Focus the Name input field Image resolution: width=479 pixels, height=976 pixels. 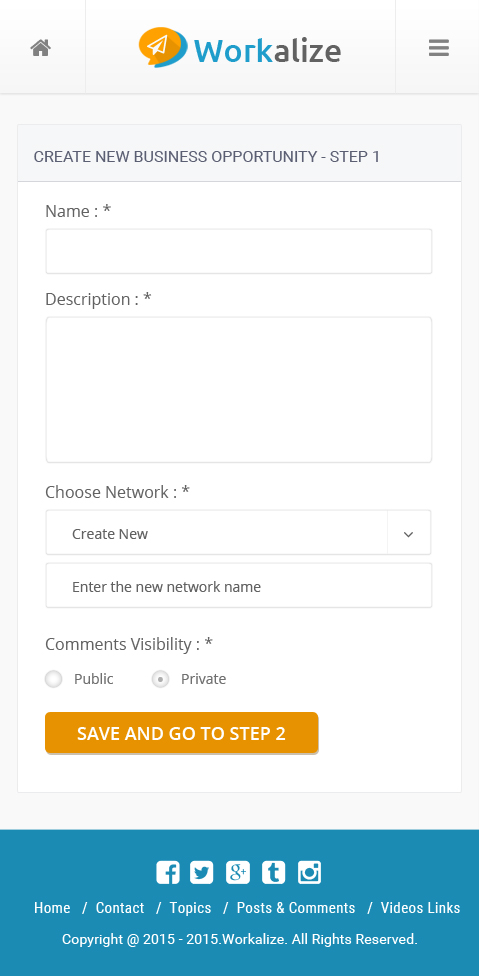pyautogui.click(x=239, y=251)
